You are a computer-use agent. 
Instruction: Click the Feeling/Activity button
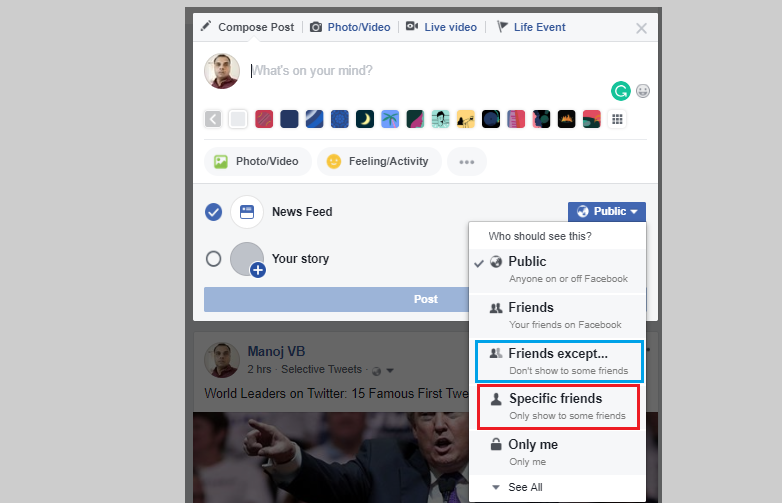tap(378, 161)
